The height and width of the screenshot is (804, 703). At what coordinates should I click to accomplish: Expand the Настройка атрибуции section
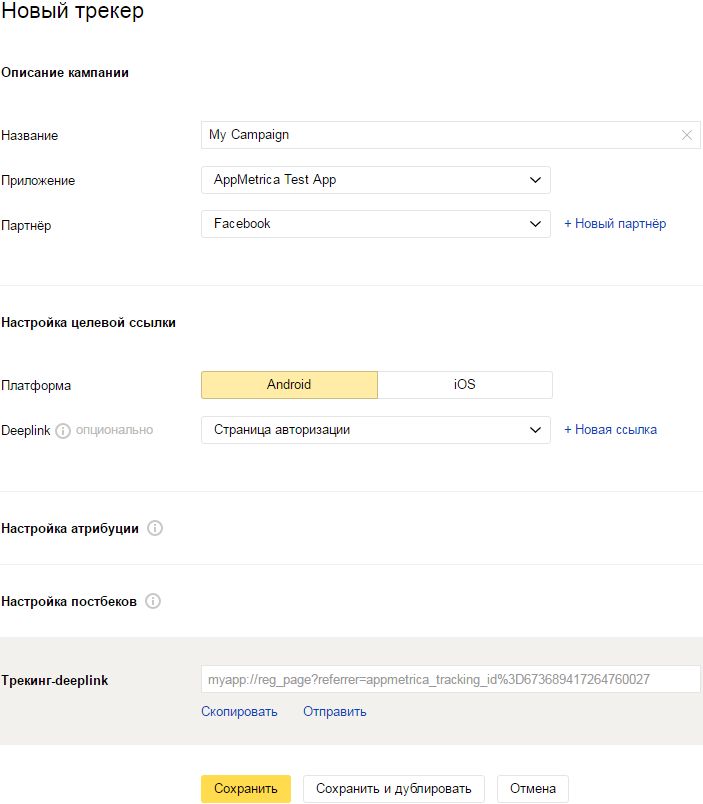click(70, 529)
